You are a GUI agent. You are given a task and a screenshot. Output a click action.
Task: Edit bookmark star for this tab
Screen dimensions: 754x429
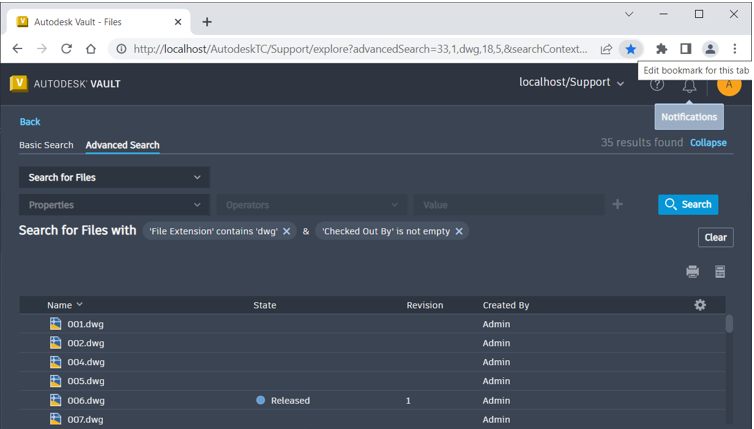(x=630, y=49)
